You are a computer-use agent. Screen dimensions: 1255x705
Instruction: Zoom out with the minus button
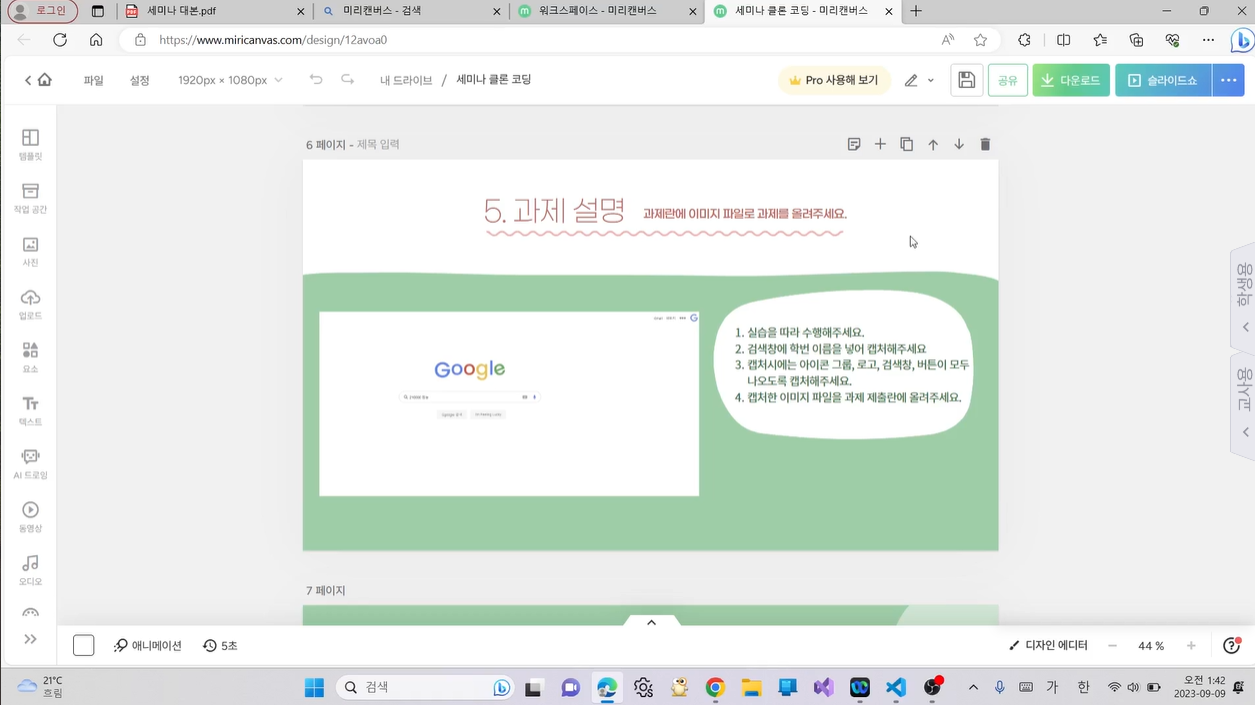(1112, 646)
